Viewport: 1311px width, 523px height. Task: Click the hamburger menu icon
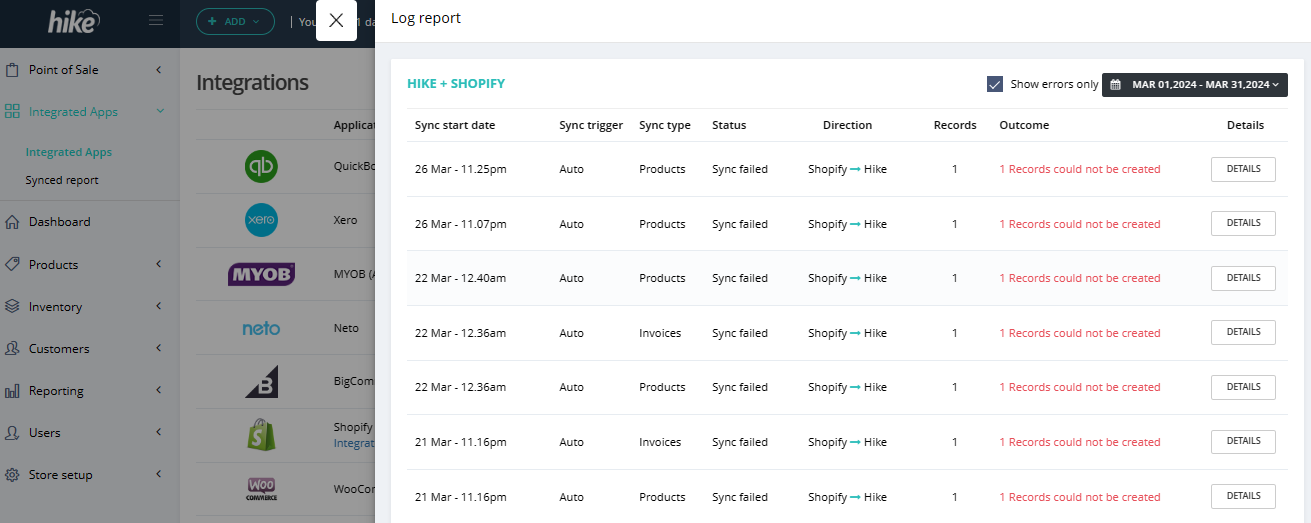(x=155, y=20)
